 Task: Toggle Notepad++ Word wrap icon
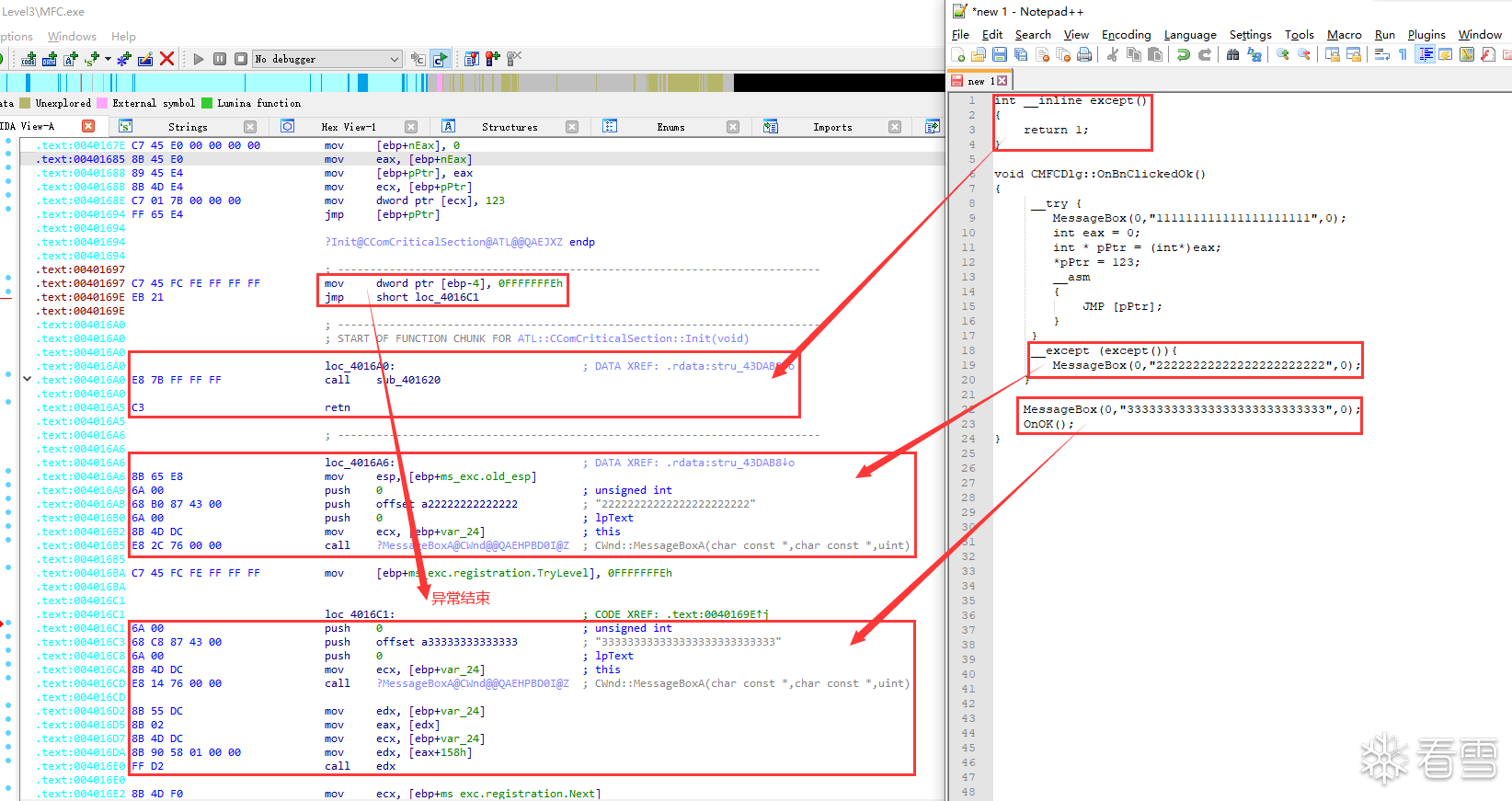click(1382, 54)
